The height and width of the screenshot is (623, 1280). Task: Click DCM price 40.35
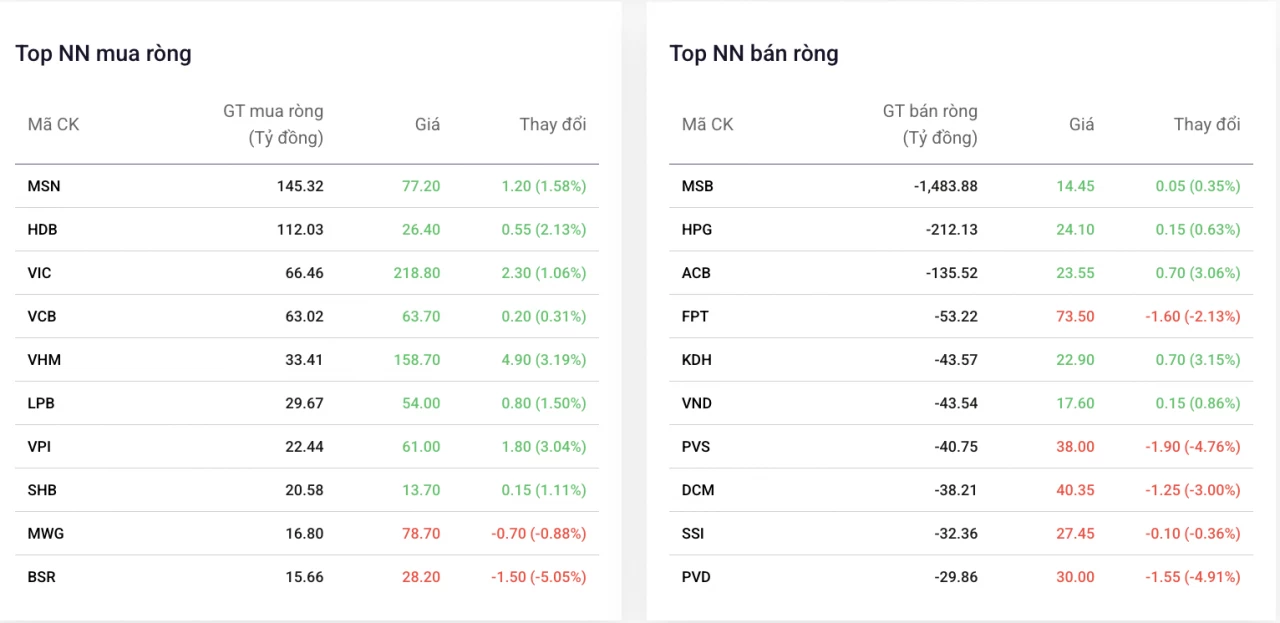(1075, 491)
